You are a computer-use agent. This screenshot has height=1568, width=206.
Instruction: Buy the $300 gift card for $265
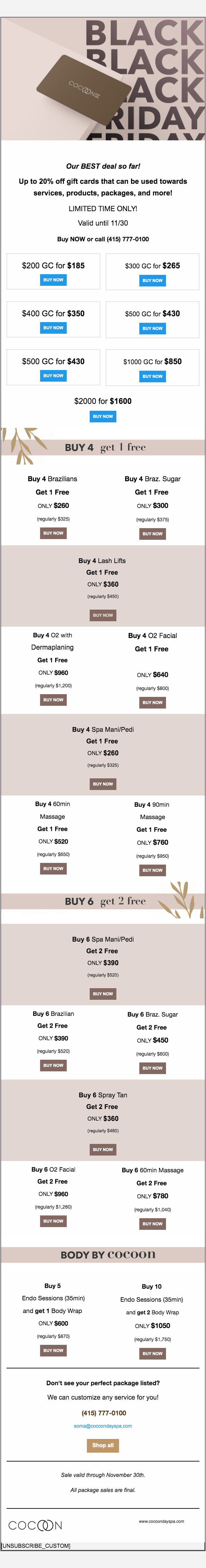click(153, 281)
